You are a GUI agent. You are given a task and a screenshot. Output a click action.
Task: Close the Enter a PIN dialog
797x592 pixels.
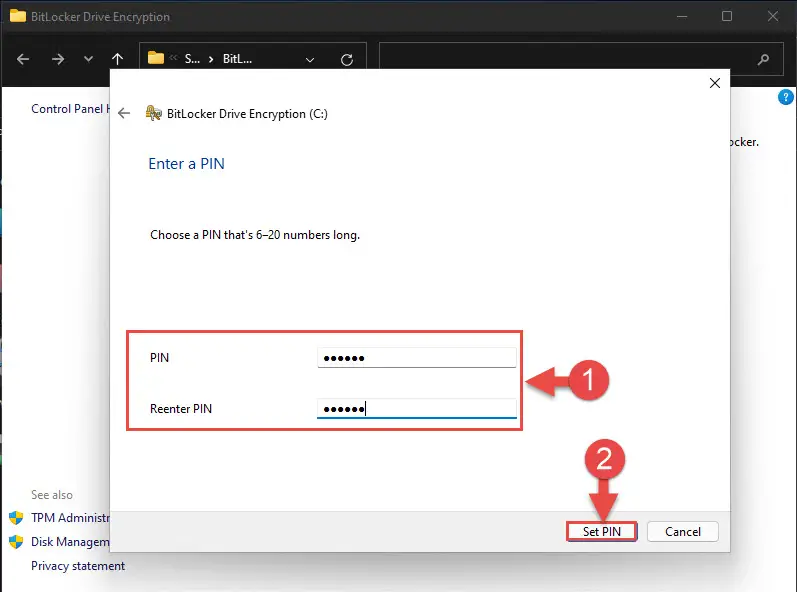point(715,83)
